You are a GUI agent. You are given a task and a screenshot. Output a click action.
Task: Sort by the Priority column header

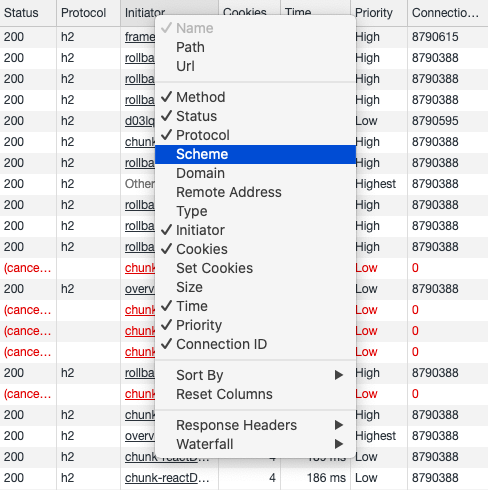(379, 13)
